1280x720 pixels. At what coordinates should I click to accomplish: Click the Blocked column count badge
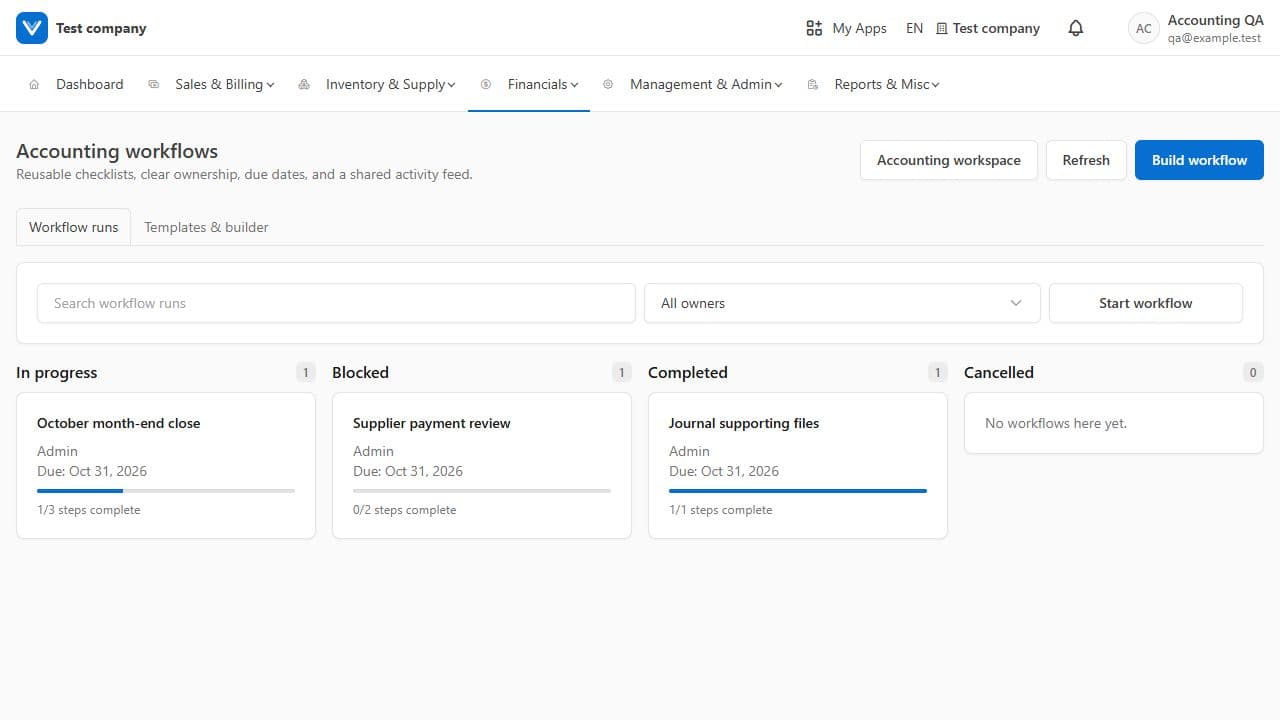click(x=621, y=372)
